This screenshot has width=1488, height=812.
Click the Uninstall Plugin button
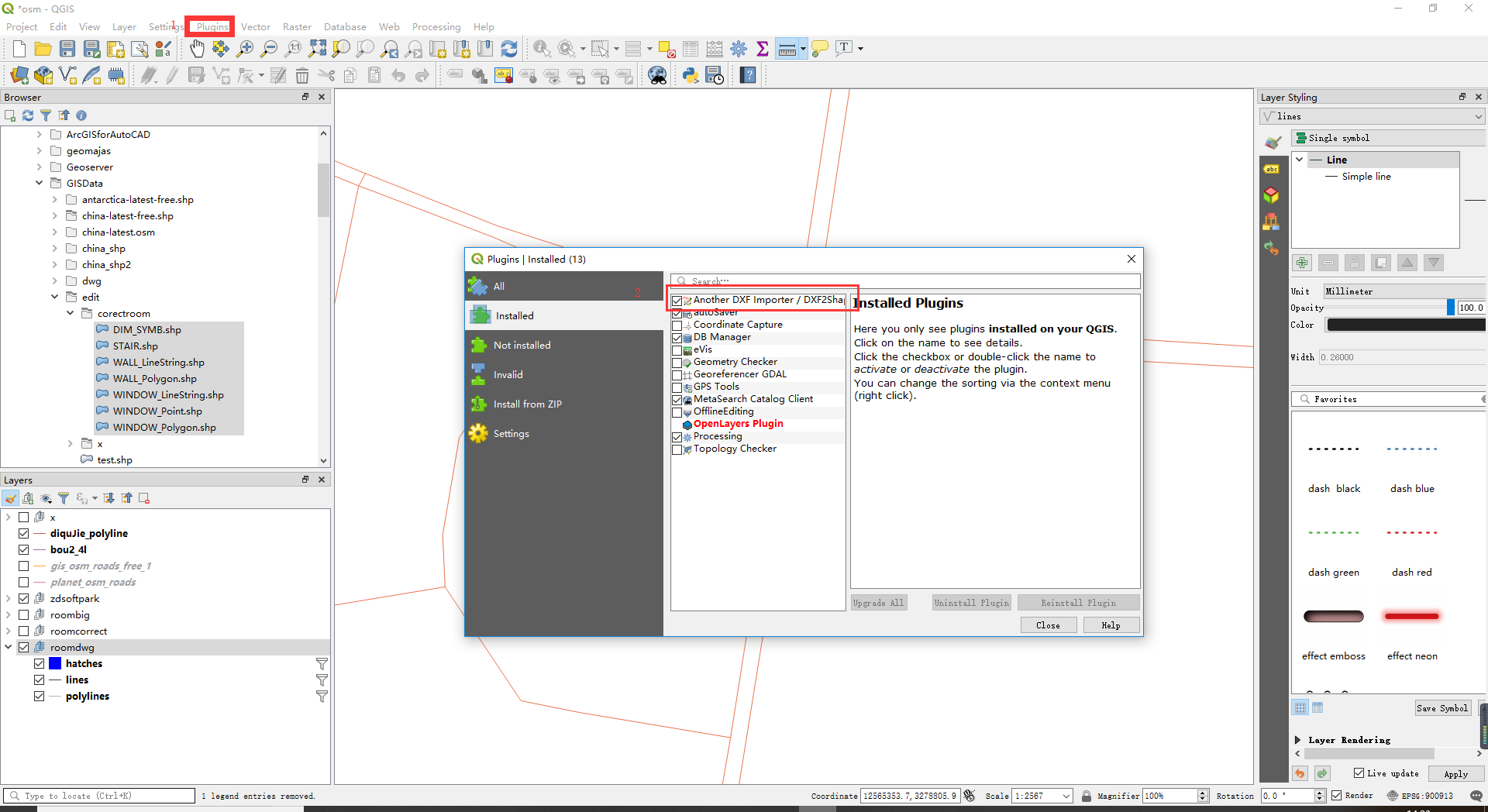point(972,603)
